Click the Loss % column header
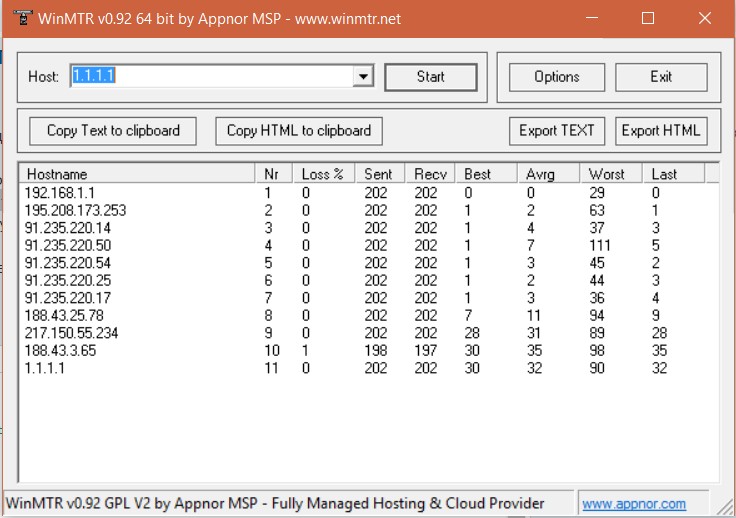The height and width of the screenshot is (518, 736). click(x=323, y=174)
